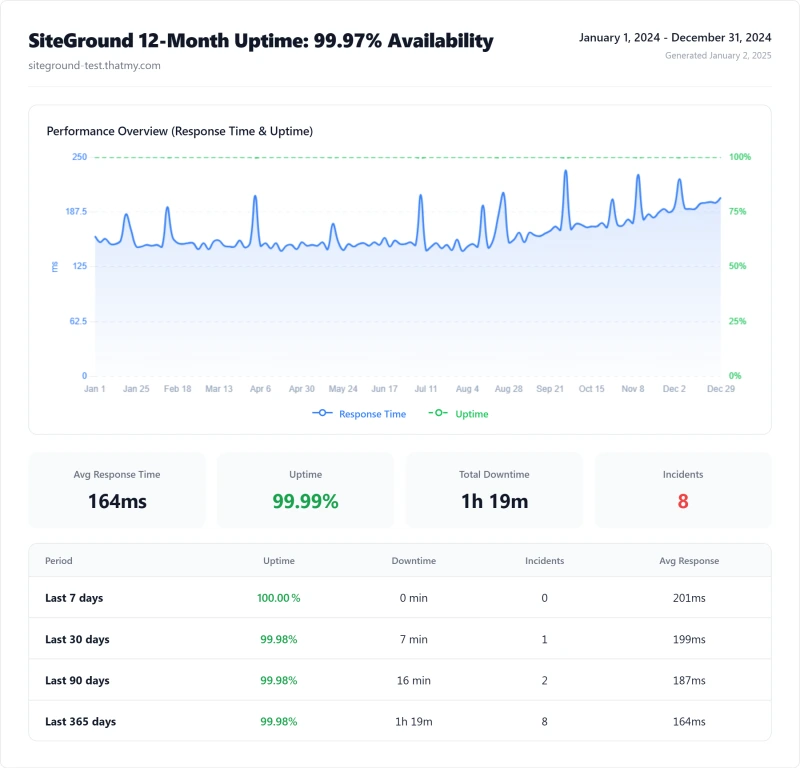Viewport: 800px width, 768px height.
Task: Click the 'Nov 8' x-axis label
Action: coord(633,389)
